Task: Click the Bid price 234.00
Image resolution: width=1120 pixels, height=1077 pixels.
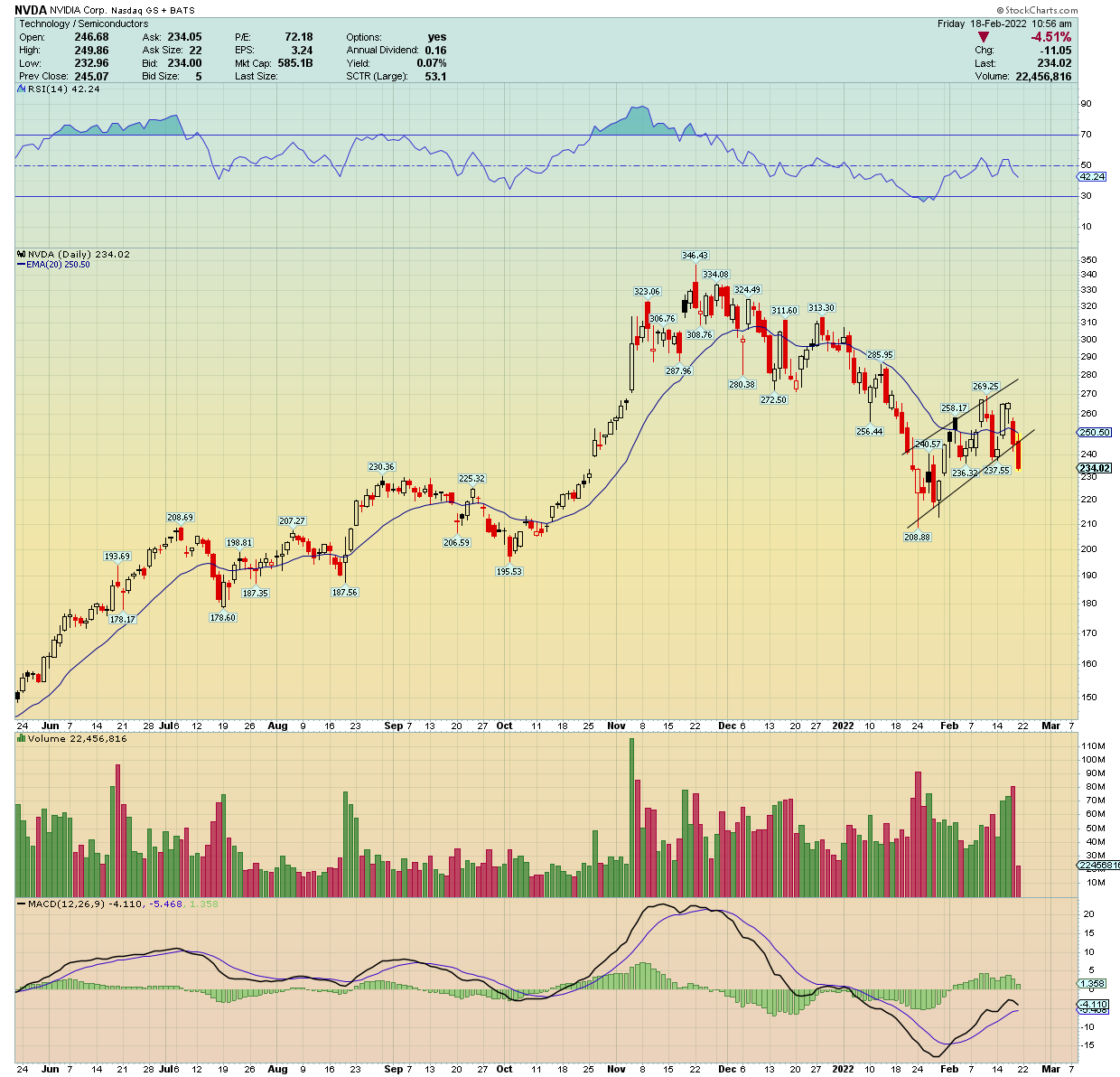Action: [x=184, y=63]
